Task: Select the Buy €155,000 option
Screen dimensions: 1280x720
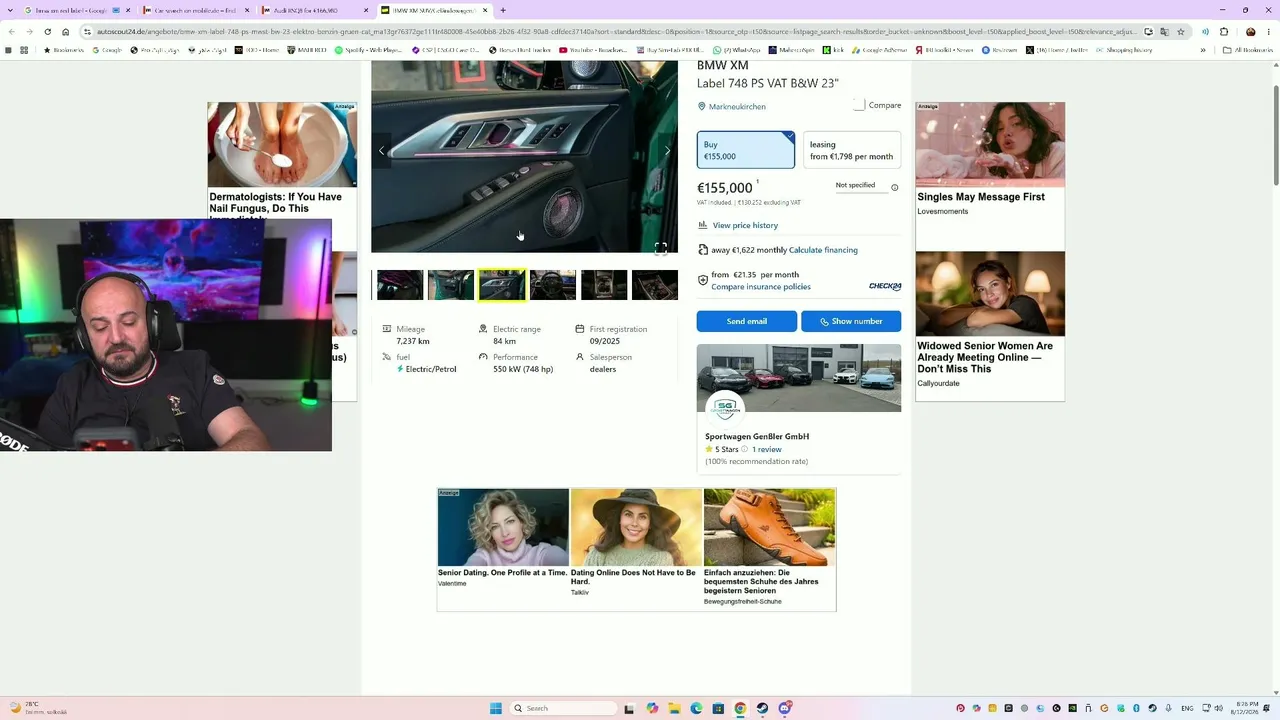Action: pos(746,150)
